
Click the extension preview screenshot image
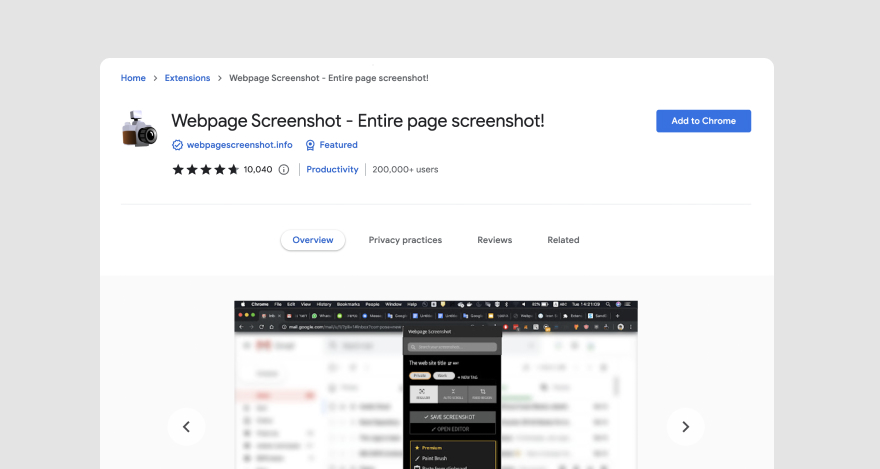pyautogui.click(x=436, y=385)
